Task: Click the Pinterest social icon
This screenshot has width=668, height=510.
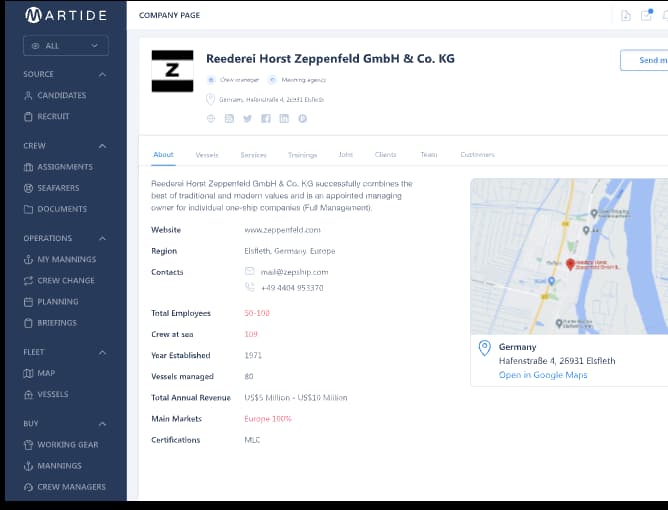Action: click(x=302, y=118)
